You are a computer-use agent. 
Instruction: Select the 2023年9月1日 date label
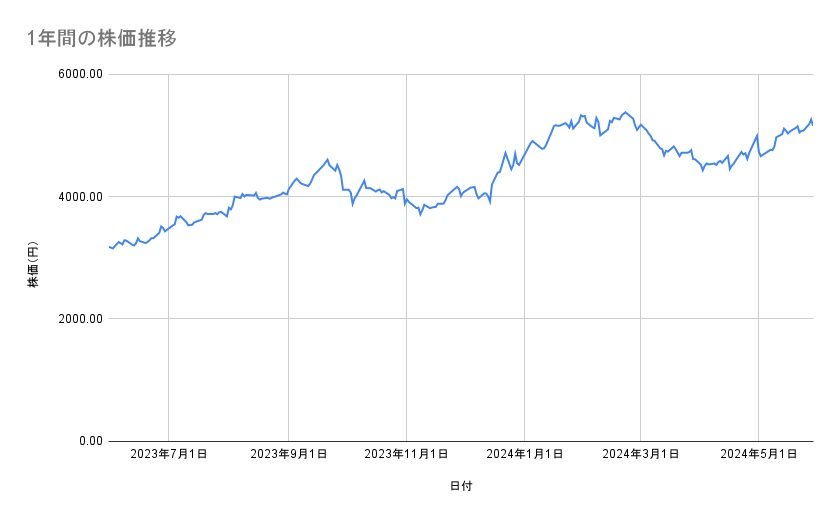click(288, 454)
